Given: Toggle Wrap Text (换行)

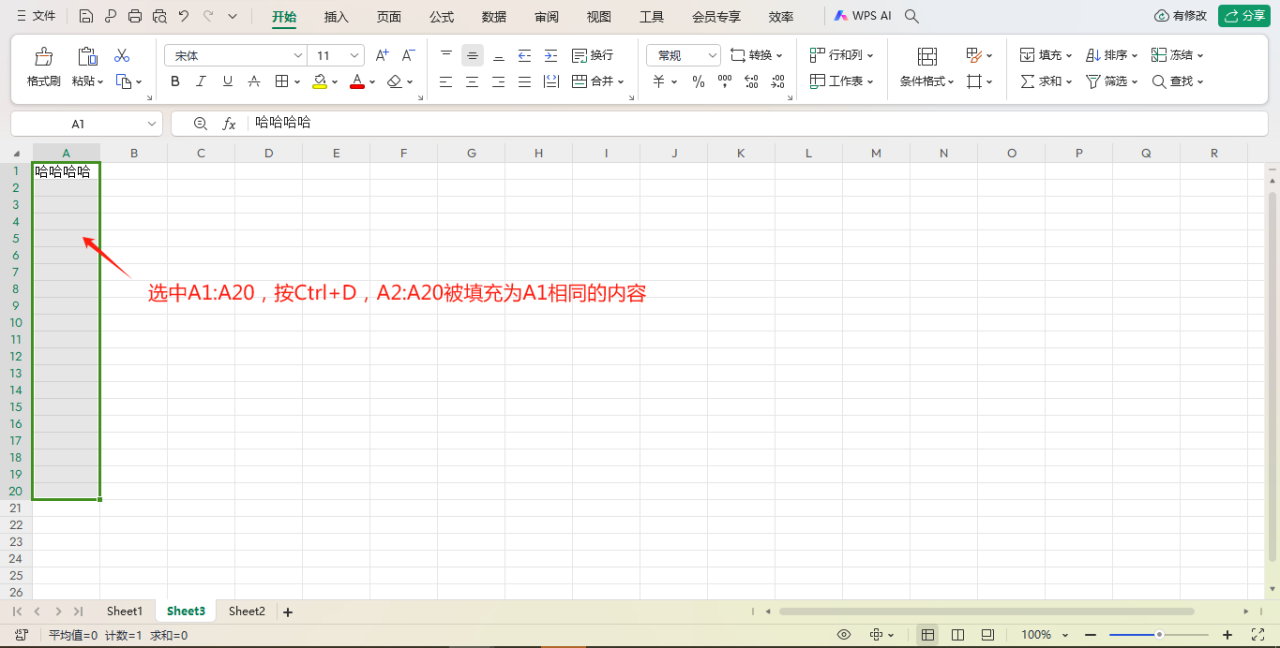Looking at the screenshot, I should click(x=592, y=55).
